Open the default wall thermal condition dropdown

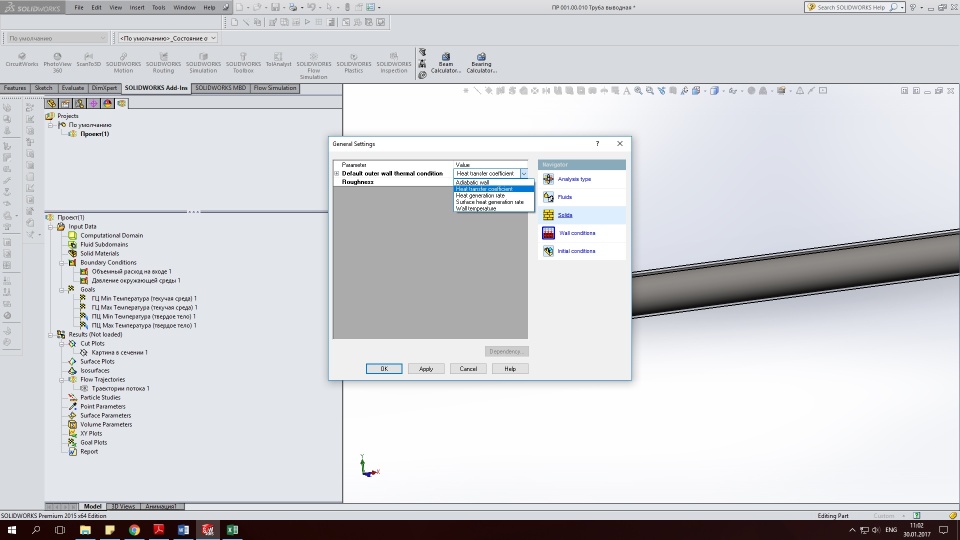pos(523,173)
